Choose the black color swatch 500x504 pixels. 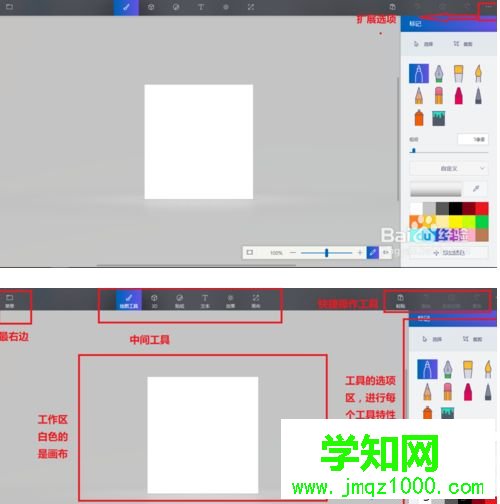pyautogui.click(x=455, y=209)
